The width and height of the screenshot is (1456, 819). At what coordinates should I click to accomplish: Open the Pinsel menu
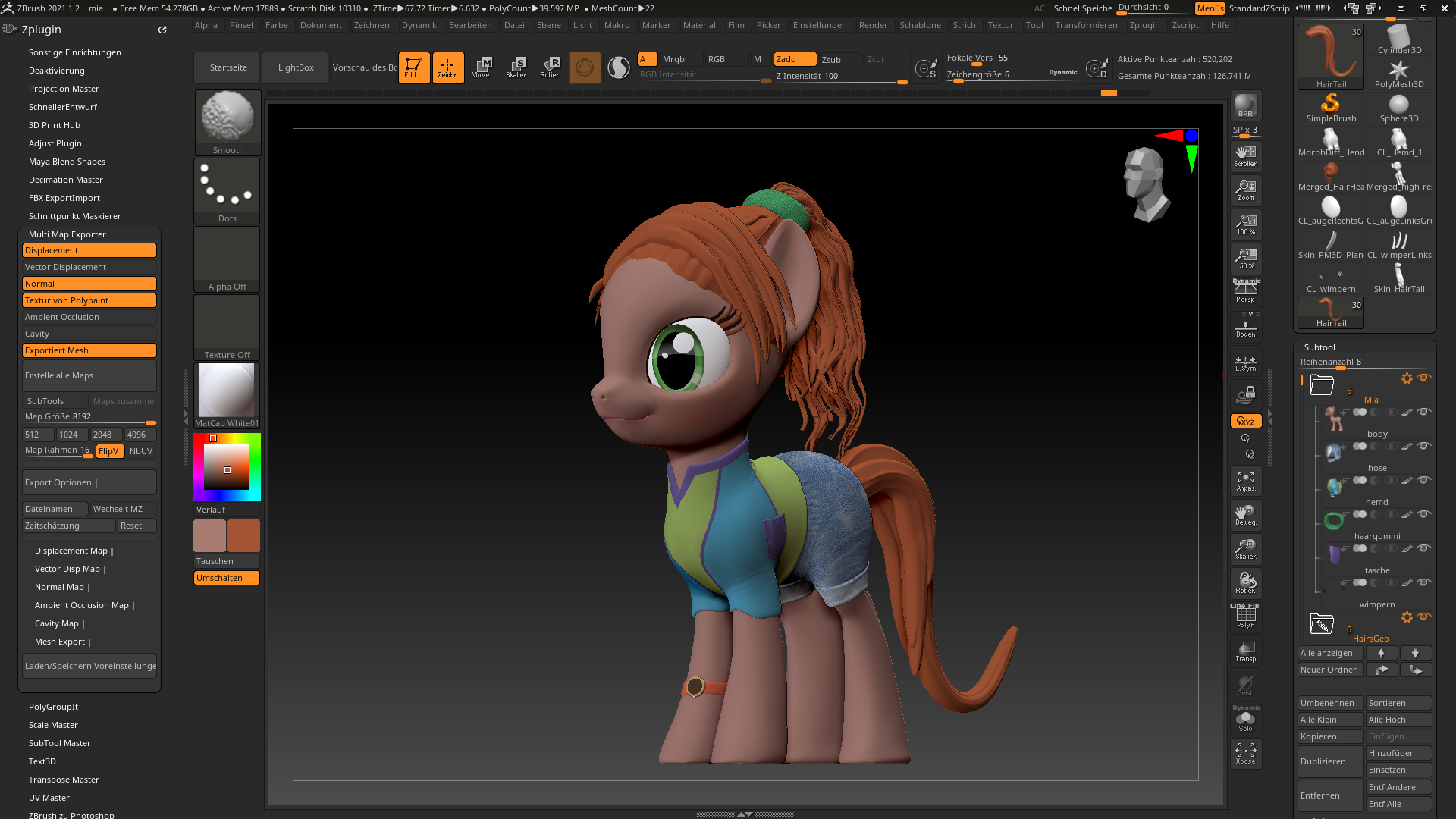(241, 25)
